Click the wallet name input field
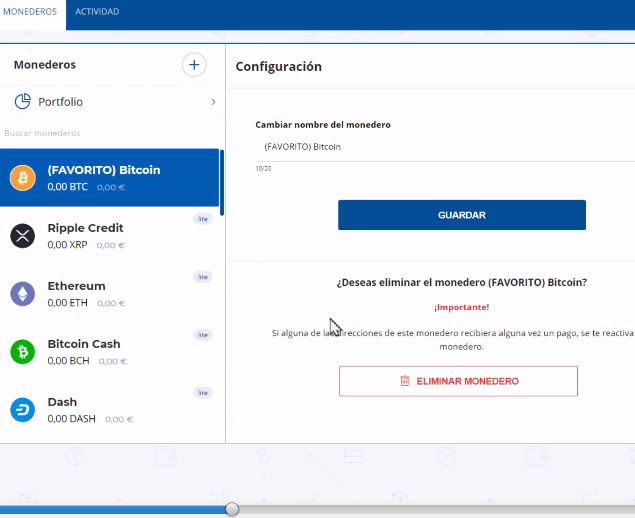The width and height of the screenshot is (635, 518). click(x=440, y=147)
